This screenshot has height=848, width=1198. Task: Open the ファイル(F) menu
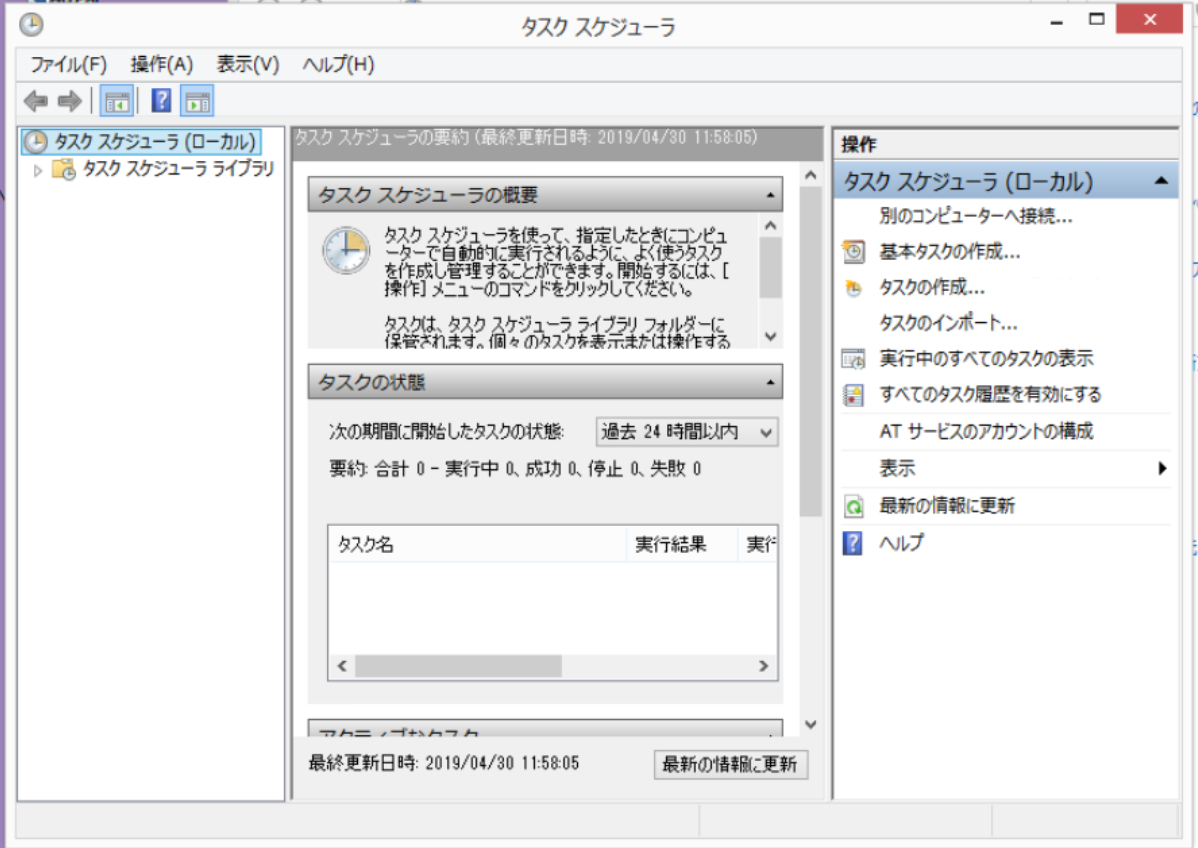pyautogui.click(x=68, y=64)
